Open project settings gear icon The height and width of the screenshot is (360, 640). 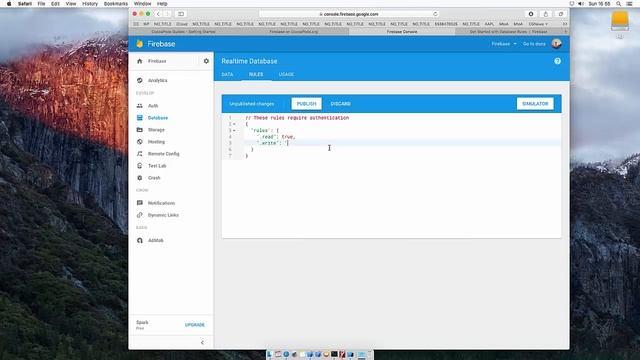pos(206,61)
